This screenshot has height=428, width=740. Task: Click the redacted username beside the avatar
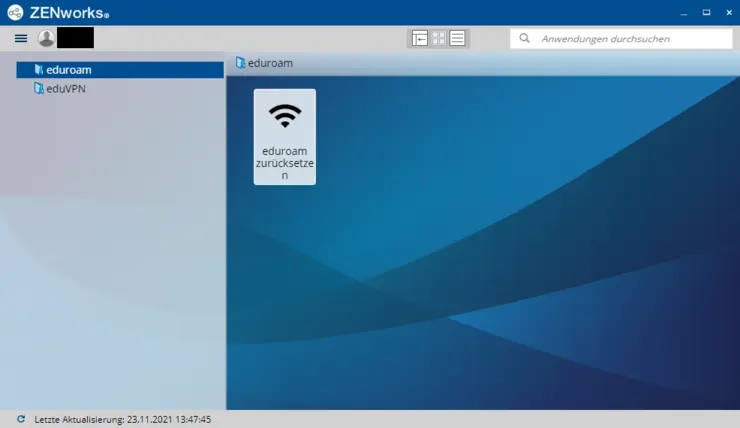(x=75, y=38)
